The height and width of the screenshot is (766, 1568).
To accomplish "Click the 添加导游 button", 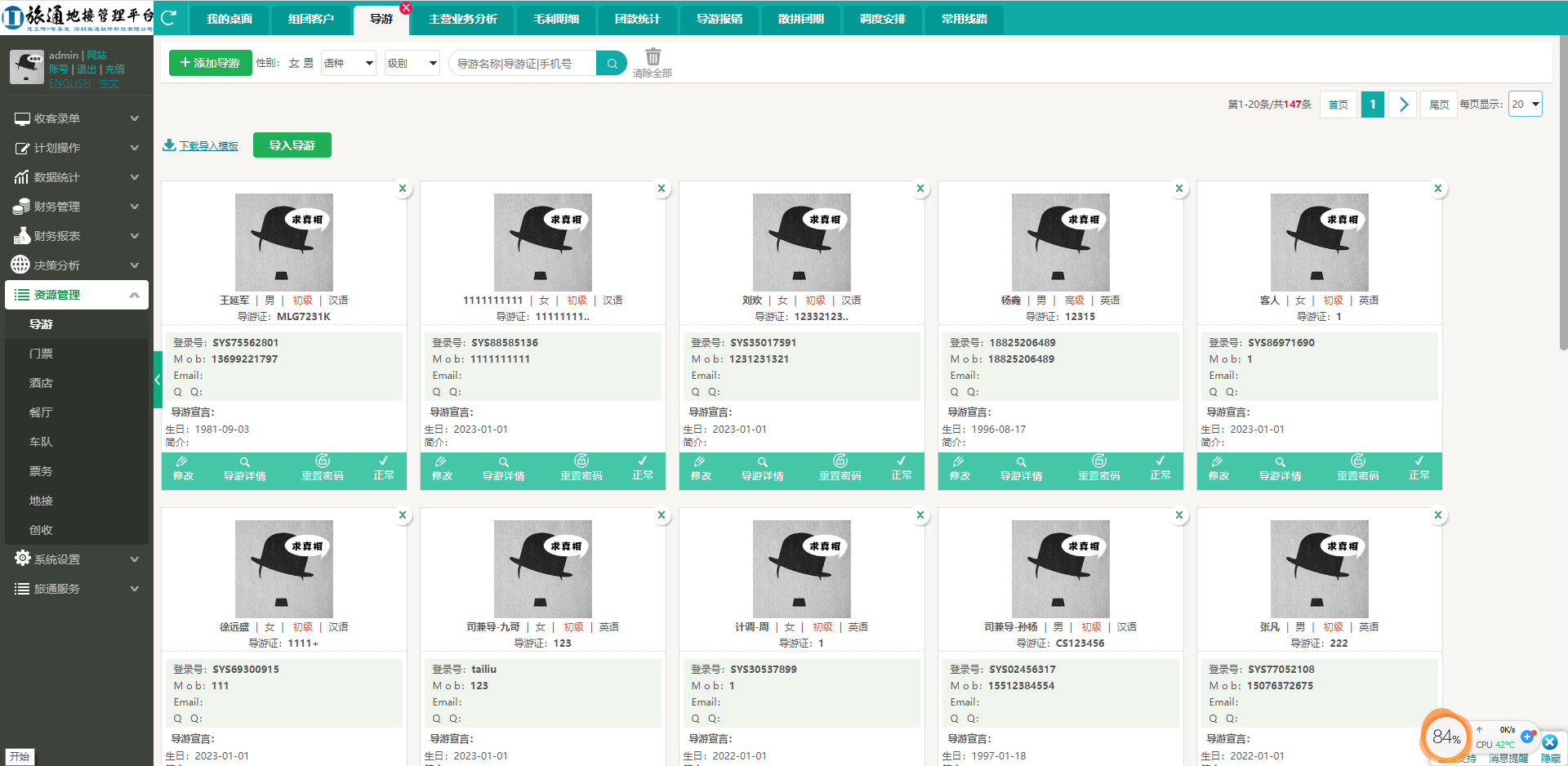I will pyautogui.click(x=211, y=63).
